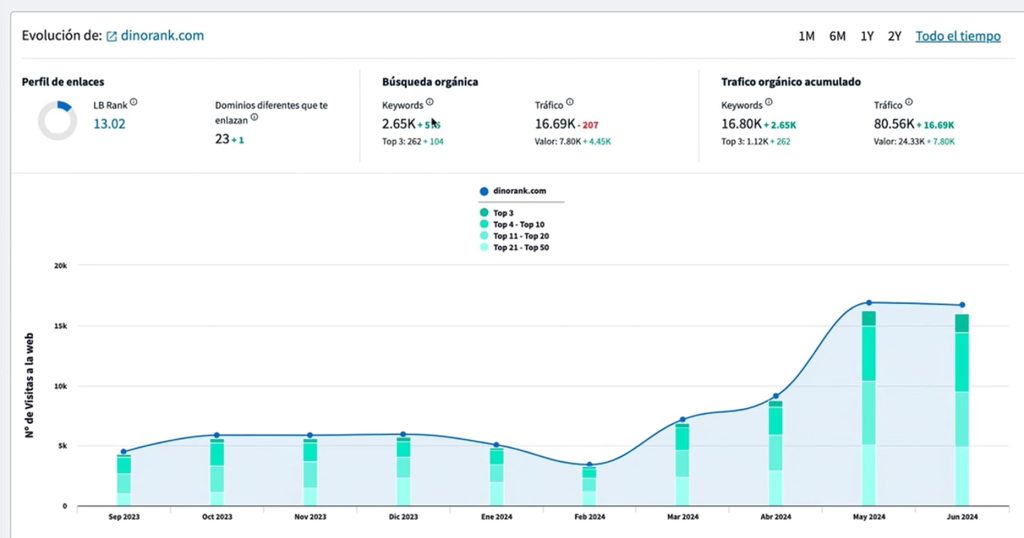
Task: Click the LB Rank donut chart
Action: click(x=57, y=121)
